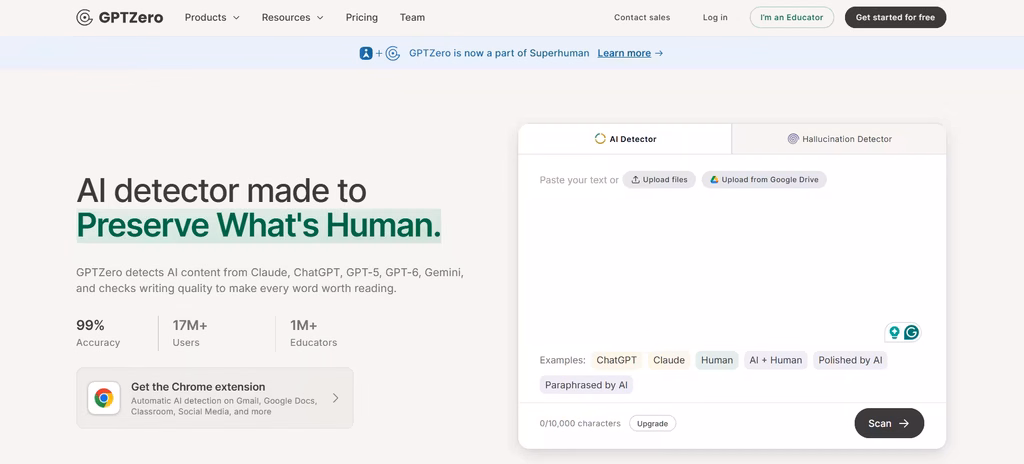
Task: Load the ChatGPT example text
Action: click(616, 360)
